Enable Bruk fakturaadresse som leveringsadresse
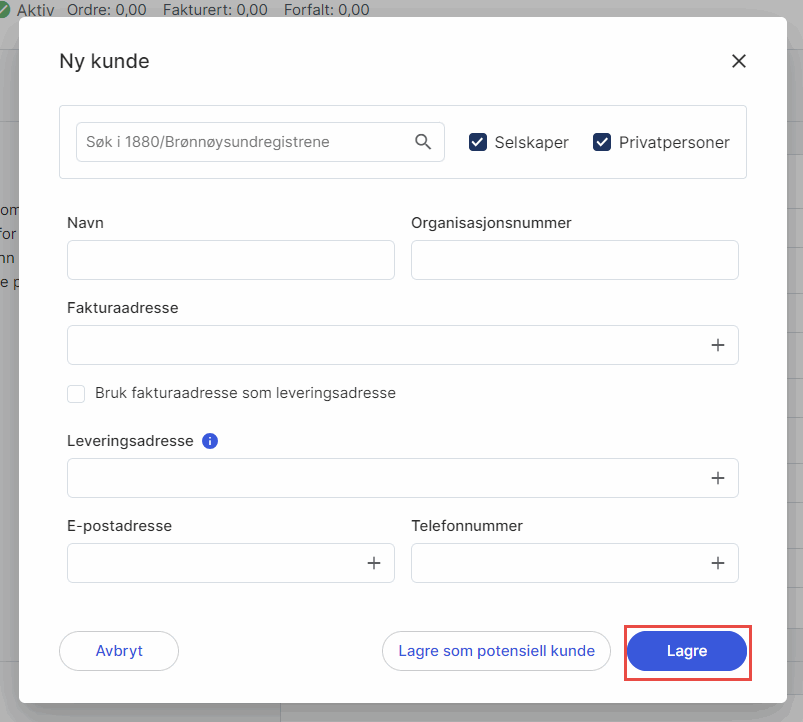Image resolution: width=803 pixels, height=722 pixels. pyautogui.click(x=76, y=393)
